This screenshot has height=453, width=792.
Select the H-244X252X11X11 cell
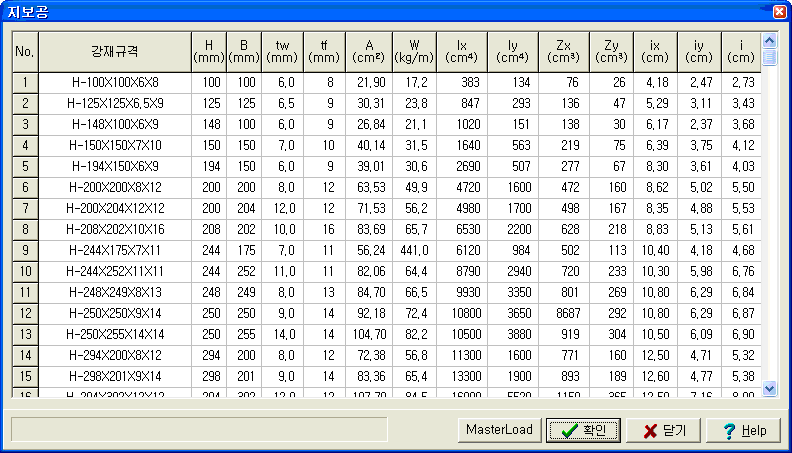pos(115,271)
